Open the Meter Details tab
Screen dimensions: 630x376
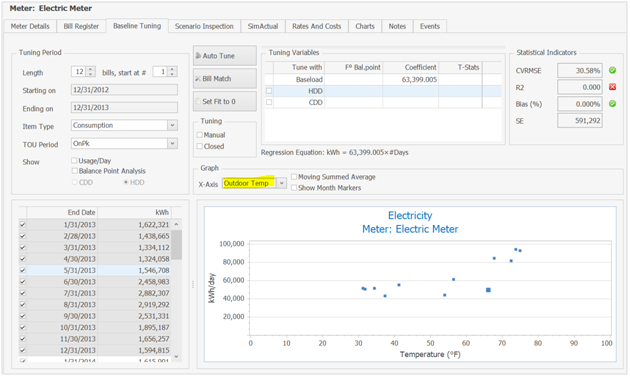point(30,26)
